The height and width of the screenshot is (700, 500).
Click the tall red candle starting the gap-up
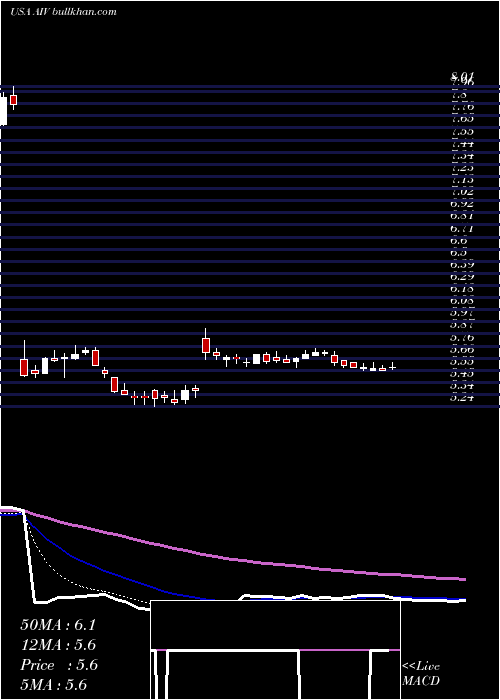pos(206,345)
